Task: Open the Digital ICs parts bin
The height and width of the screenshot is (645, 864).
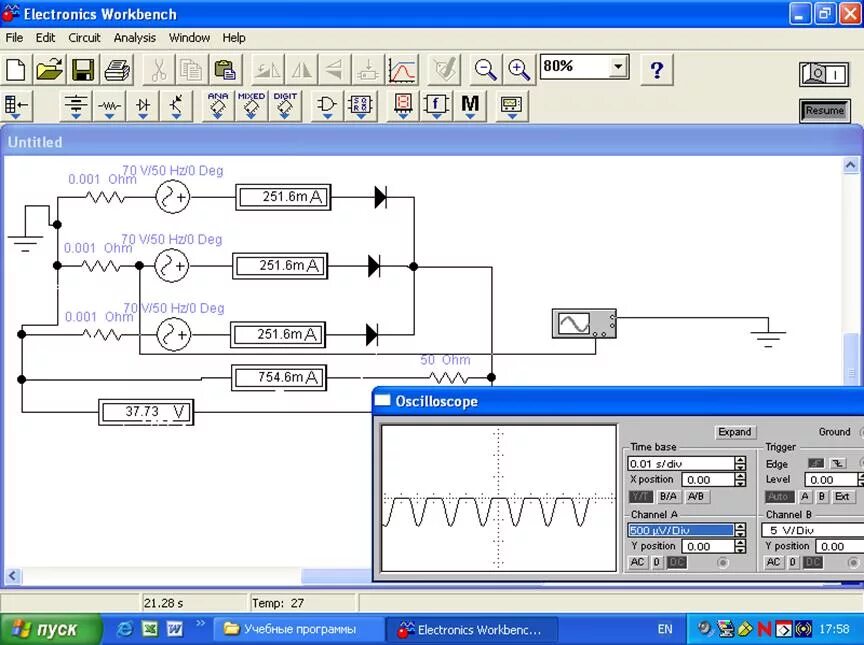Action: pyautogui.click(x=285, y=106)
